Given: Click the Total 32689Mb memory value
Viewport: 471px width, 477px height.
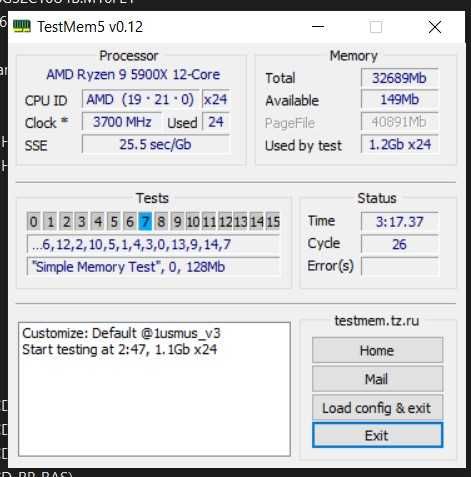Looking at the screenshot, I should (399, 78).
